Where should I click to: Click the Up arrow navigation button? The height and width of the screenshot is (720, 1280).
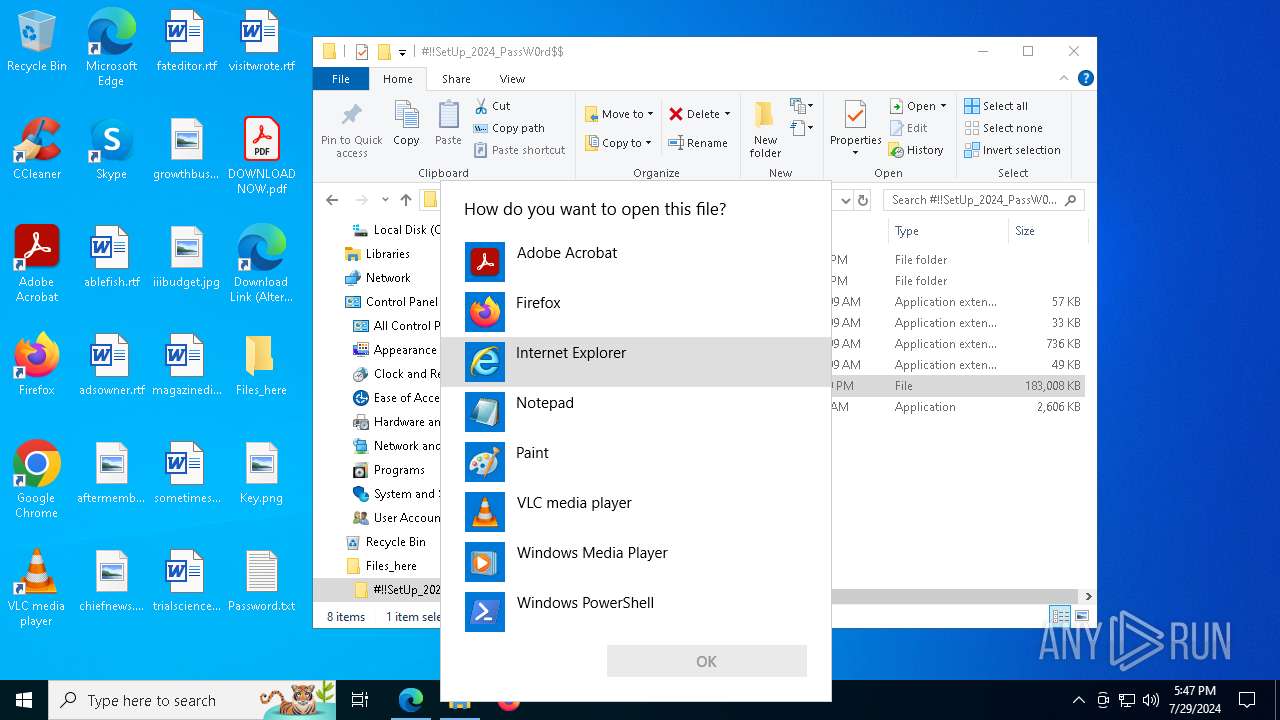pyautogui.click(x=405, y=200)
